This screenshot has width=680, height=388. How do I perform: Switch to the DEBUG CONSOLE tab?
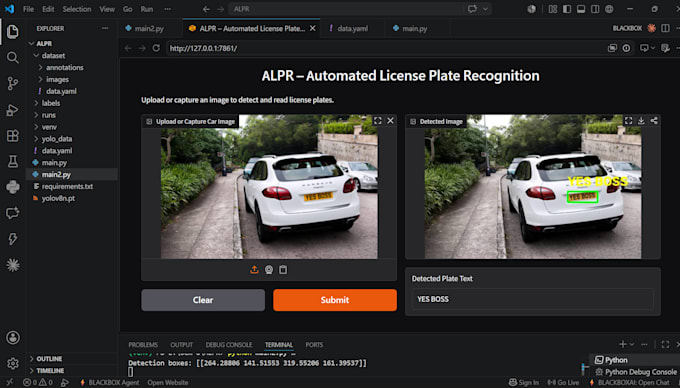click(229, 345)
